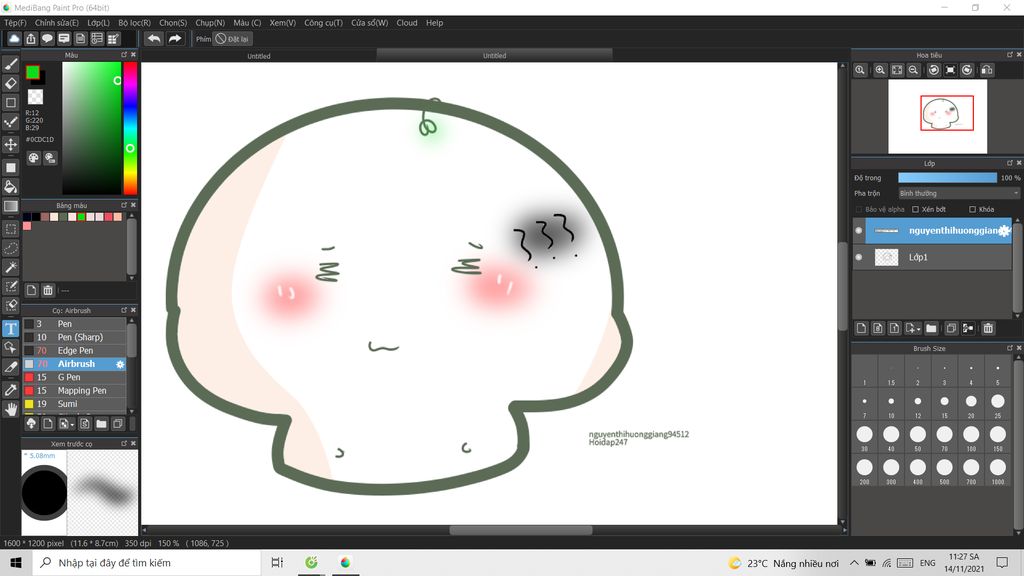
Task: Rotate canvas left in Navigator
Action: (934, 70)
